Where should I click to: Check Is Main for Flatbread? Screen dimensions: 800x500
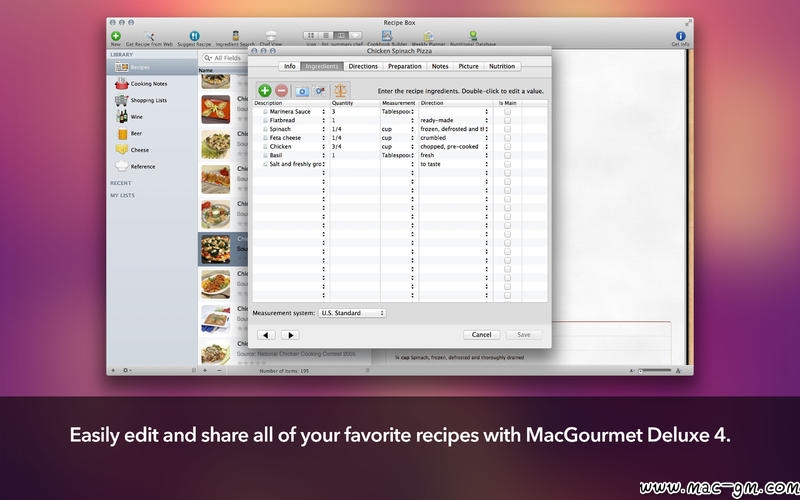coord(507,120)
